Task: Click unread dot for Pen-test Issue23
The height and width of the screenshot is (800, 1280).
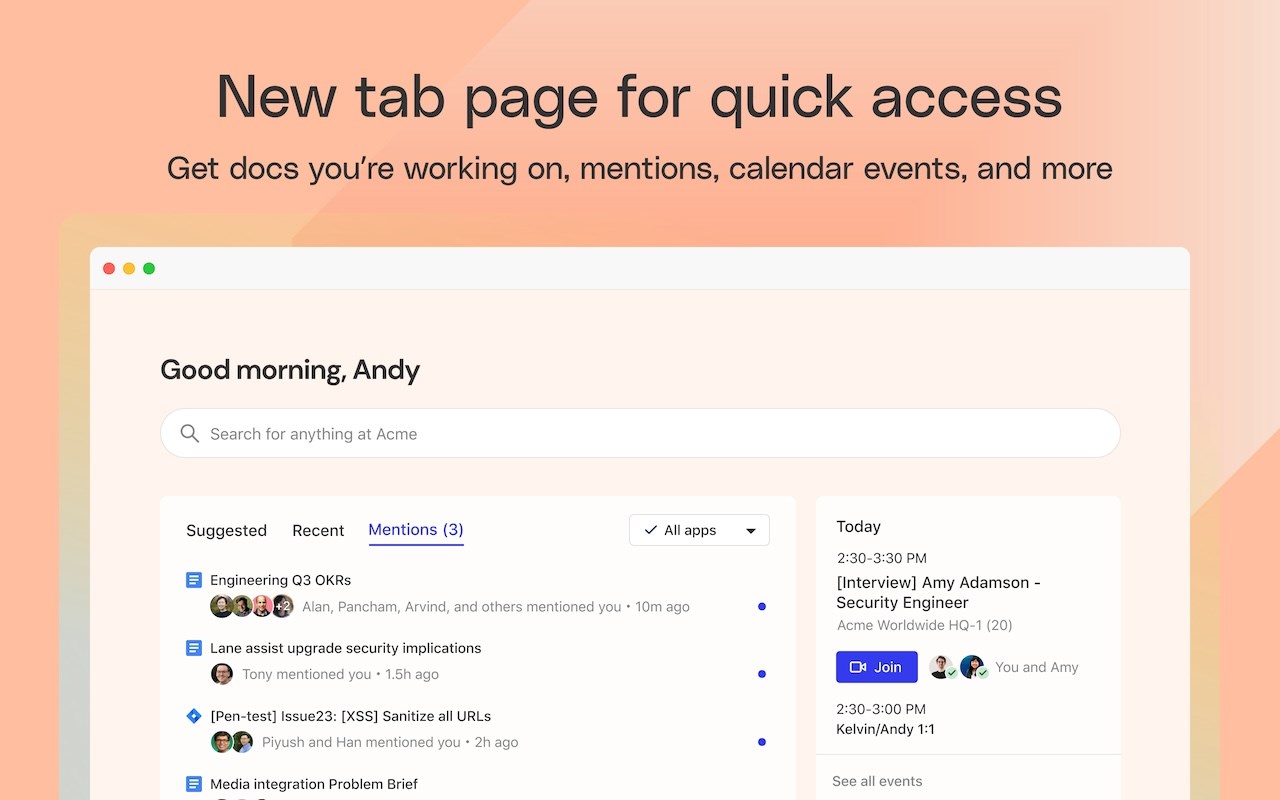Action: 762,742
